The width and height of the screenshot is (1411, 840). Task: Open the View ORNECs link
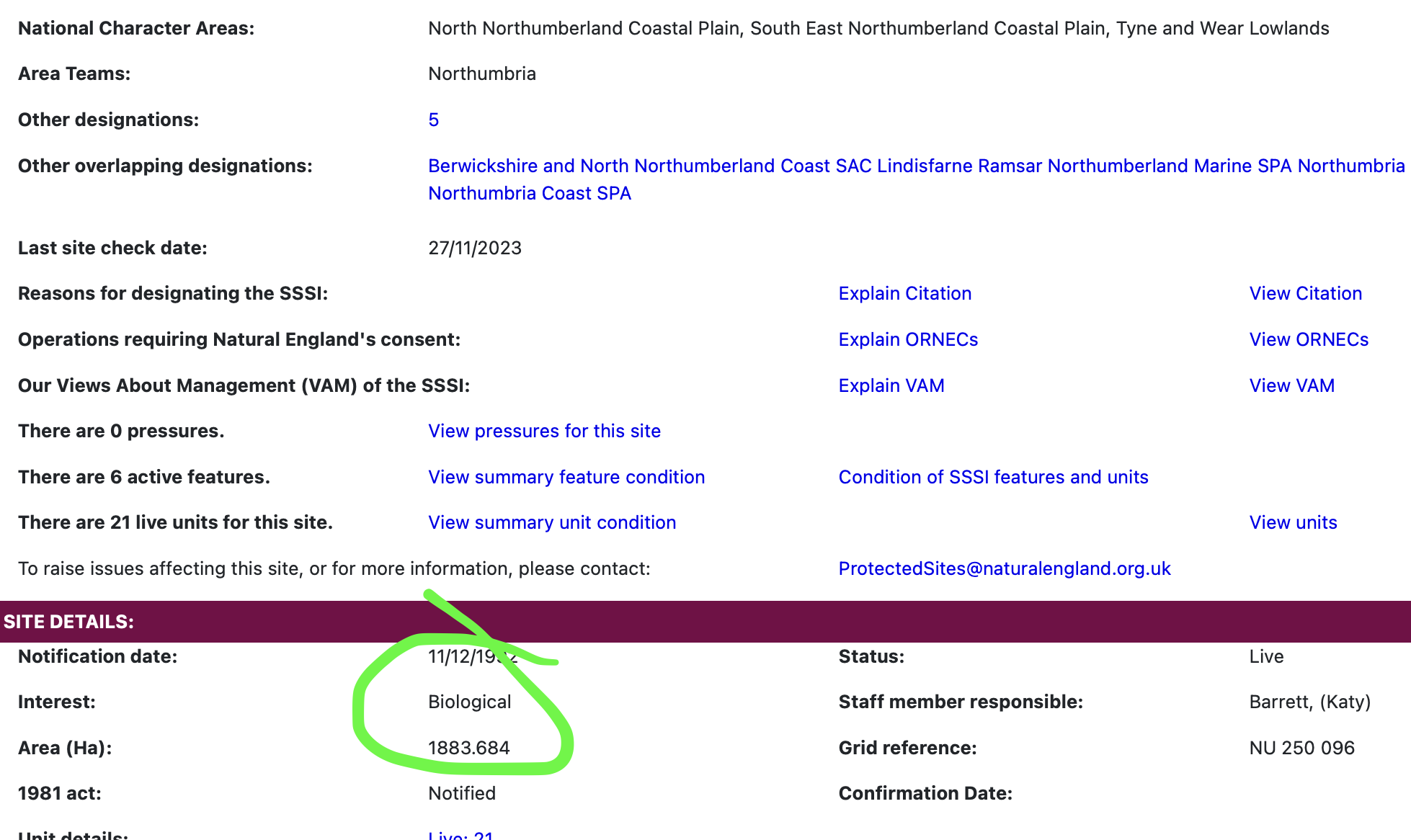coord(1309,339)
